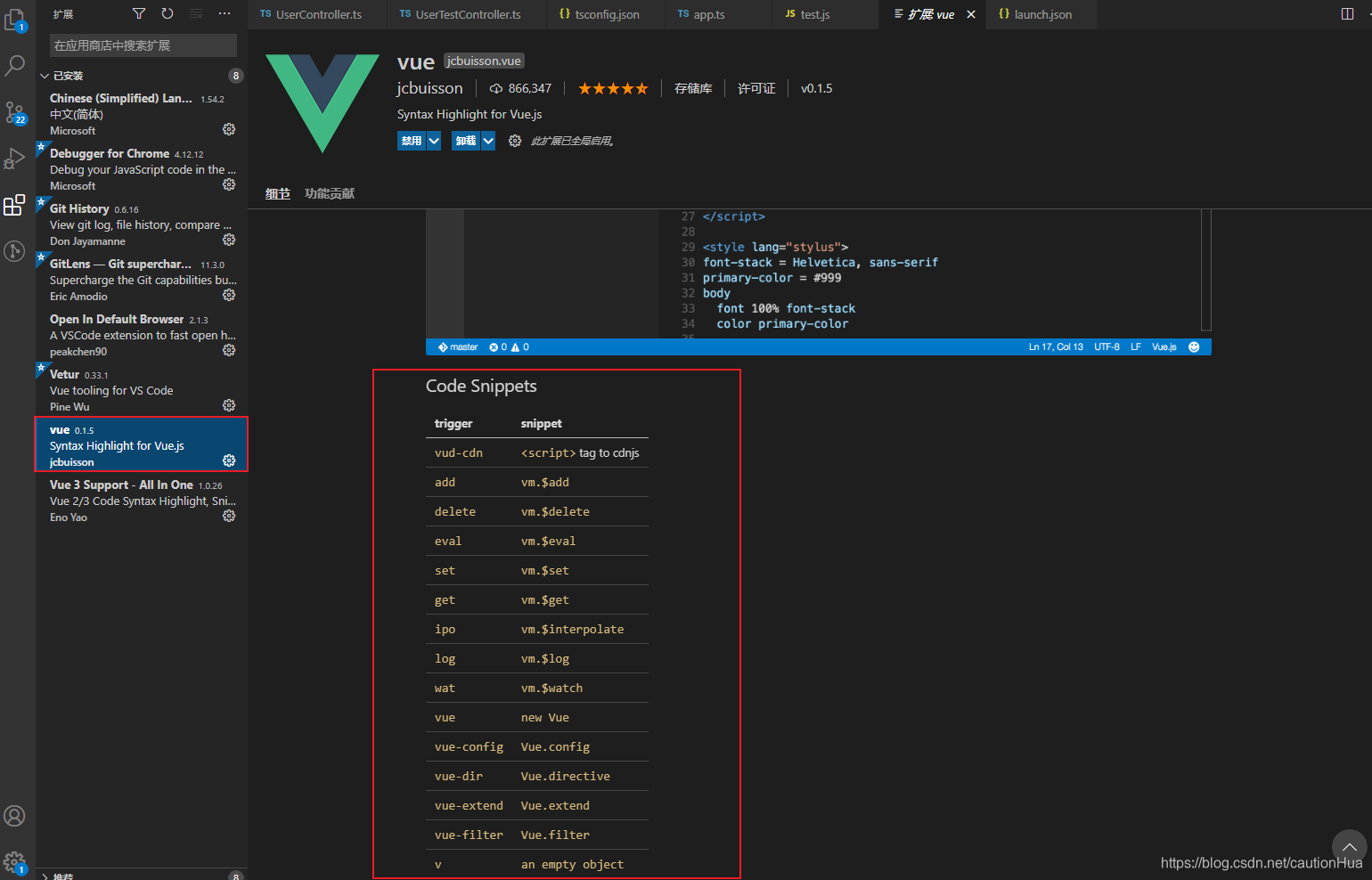Open the Repository link
The width and height of the screenshot is (1372, 880).
(693, 88)
